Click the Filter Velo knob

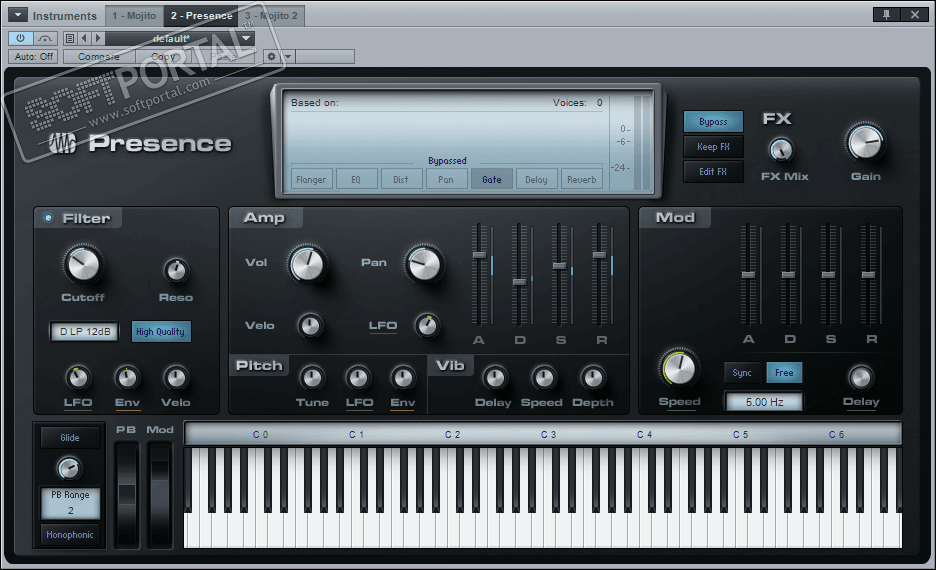[176, 378]
